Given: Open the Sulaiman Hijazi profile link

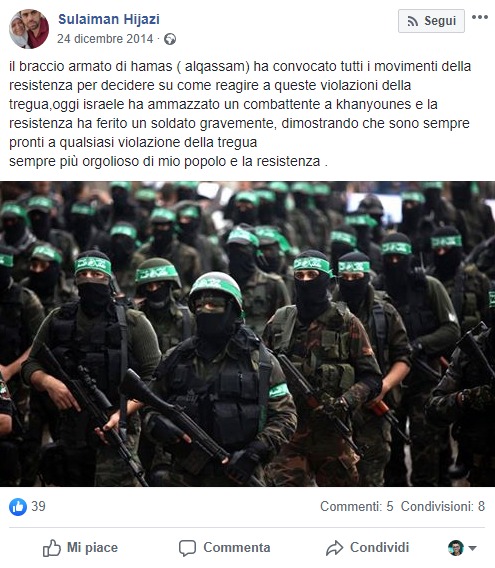Looking at the screenshot, I should [x=109, y=19].
